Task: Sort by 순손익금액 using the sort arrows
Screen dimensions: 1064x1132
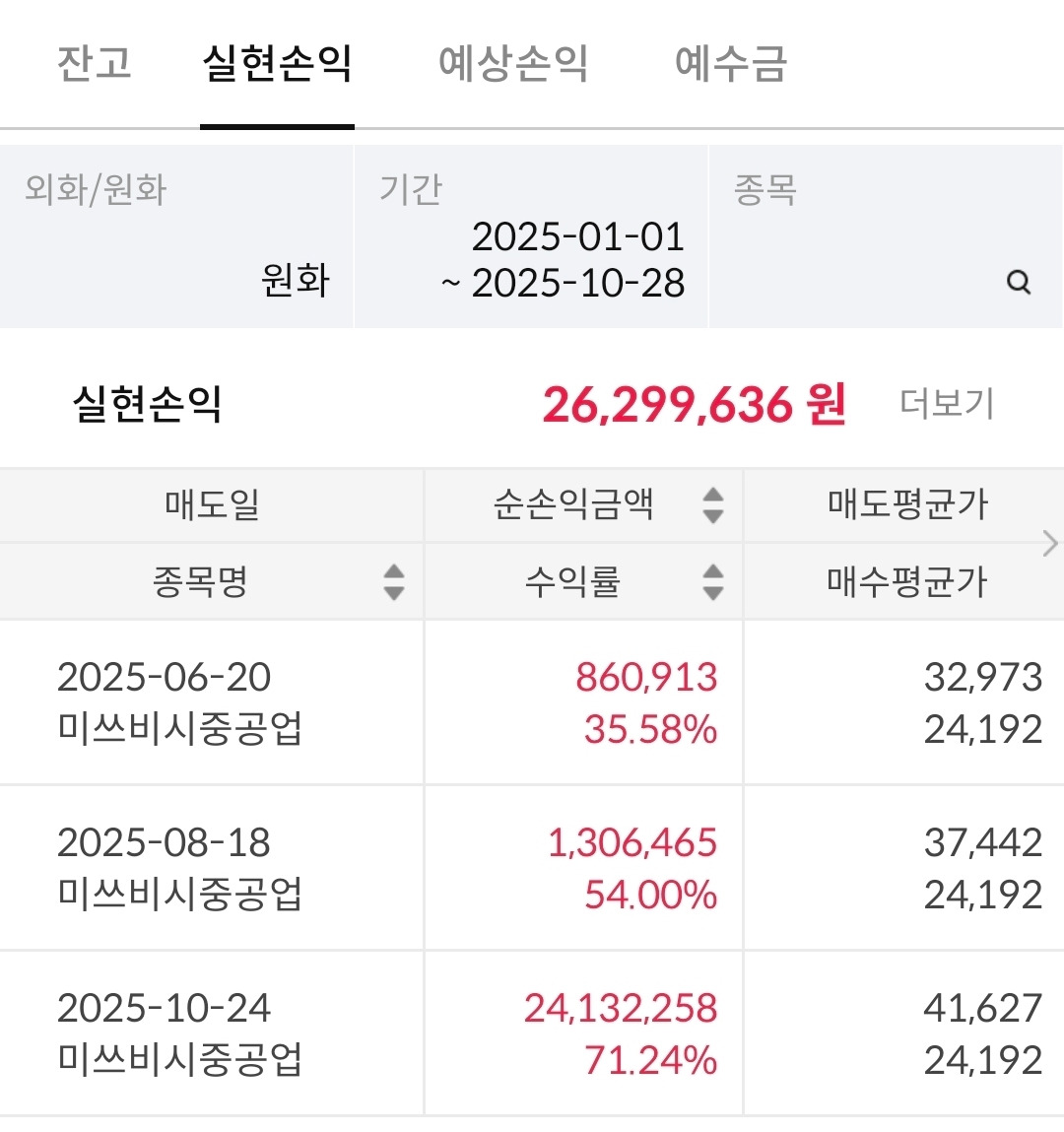Action: point(713,505)
